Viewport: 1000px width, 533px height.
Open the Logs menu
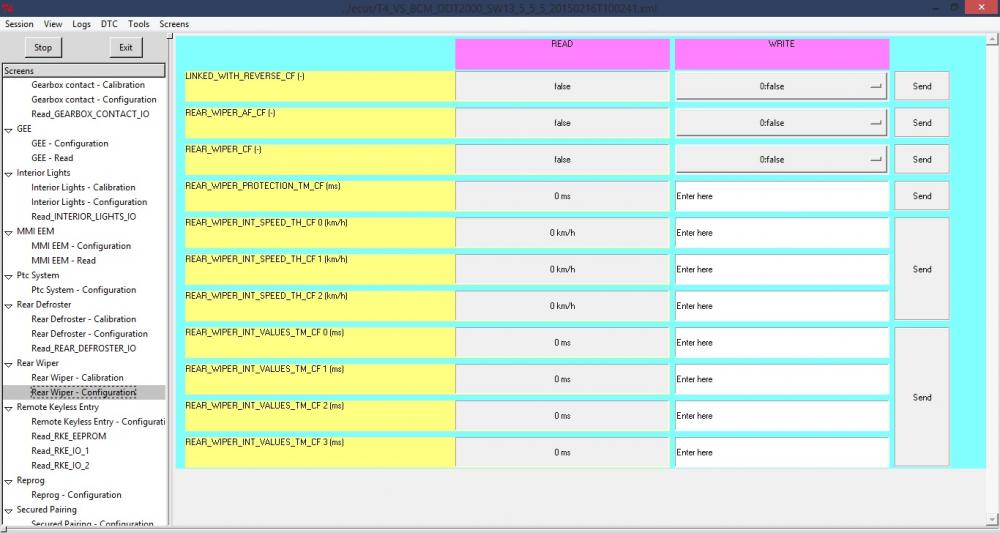point(81,24)
